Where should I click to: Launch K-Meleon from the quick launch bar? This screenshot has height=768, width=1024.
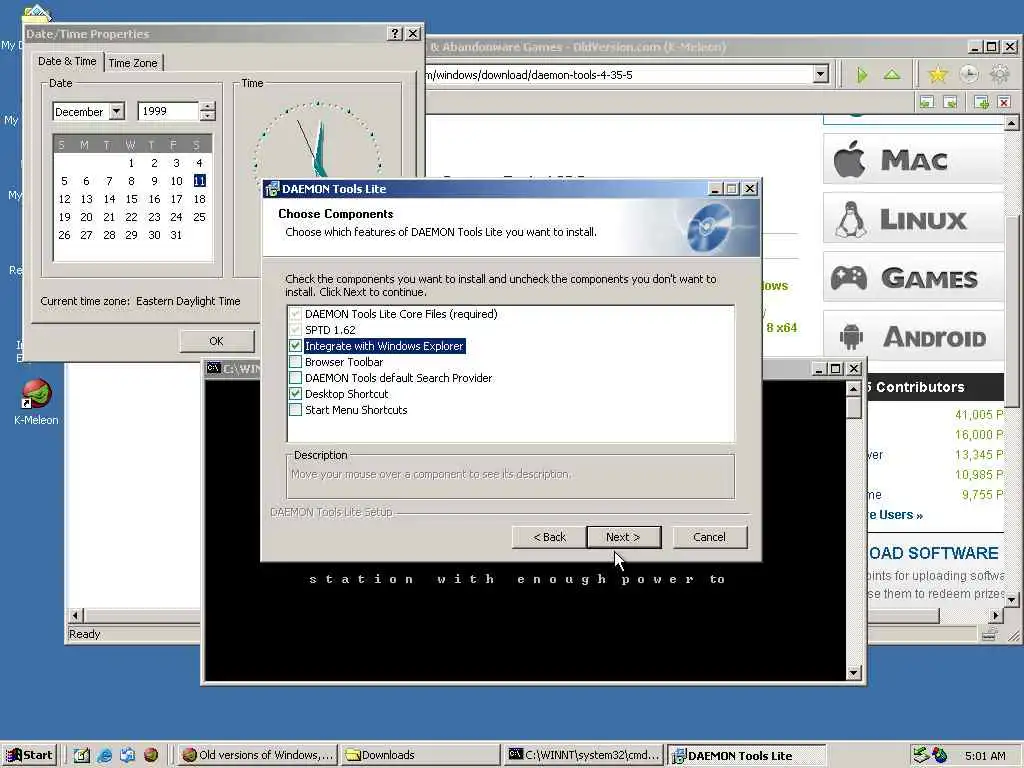[151, 756]
